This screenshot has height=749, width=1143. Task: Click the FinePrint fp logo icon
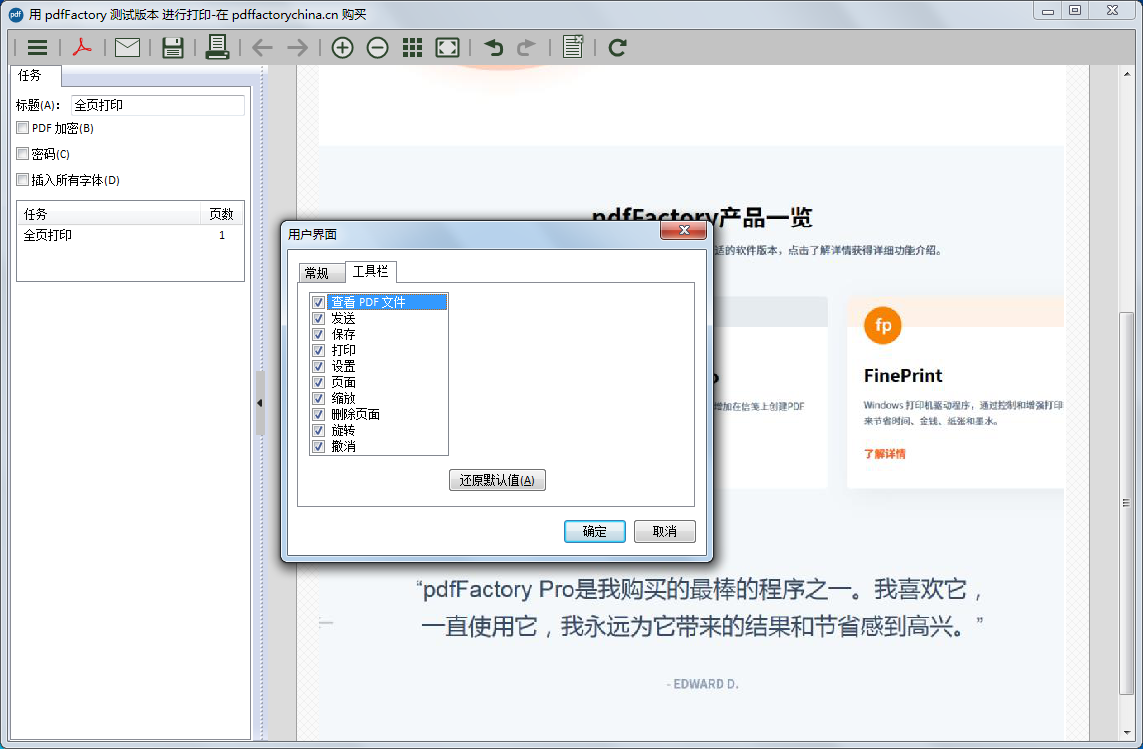[x=883, y=325]
